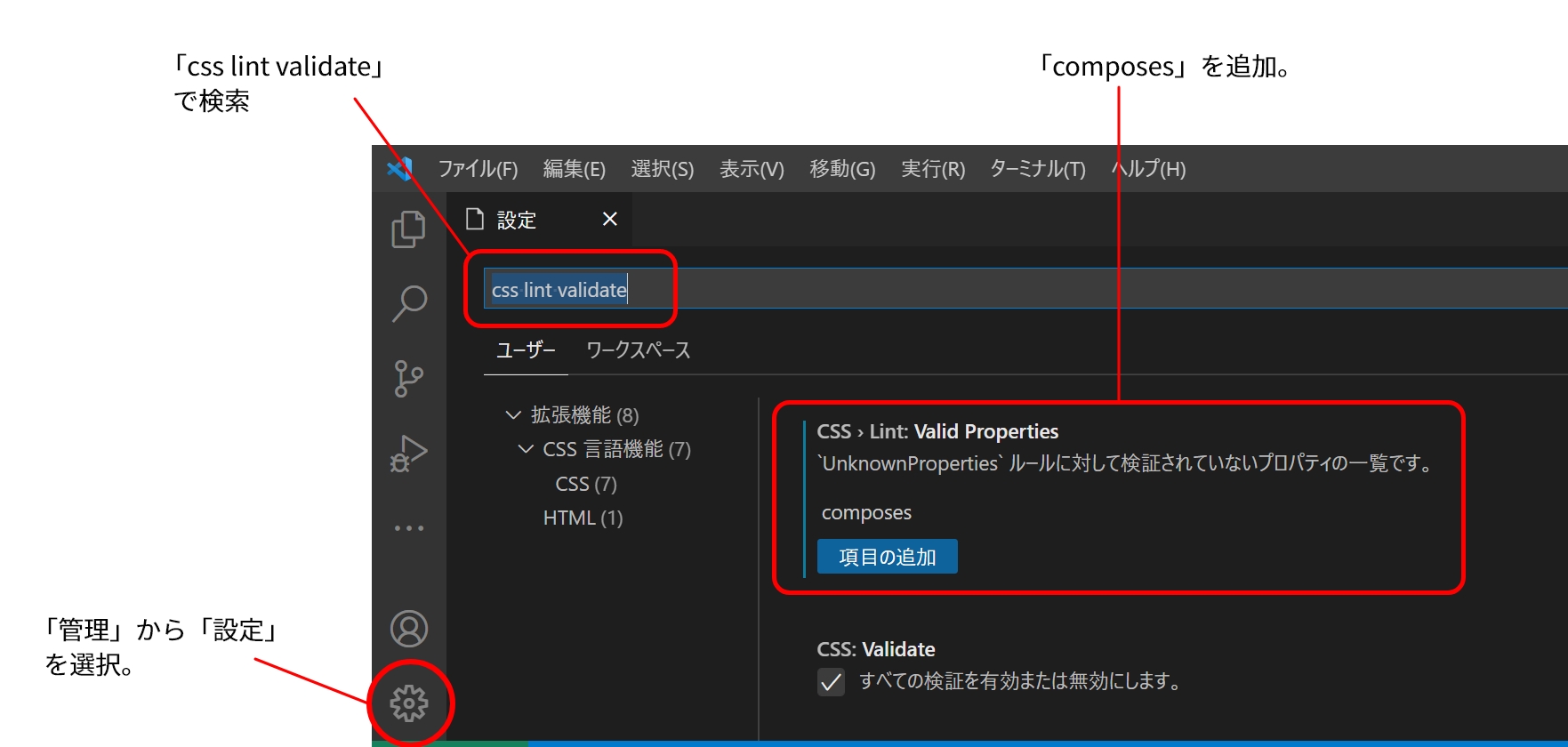This screenshot has width=1568, height=747.
Task: Select CSS (7) in settings tree
Action: 586,484
